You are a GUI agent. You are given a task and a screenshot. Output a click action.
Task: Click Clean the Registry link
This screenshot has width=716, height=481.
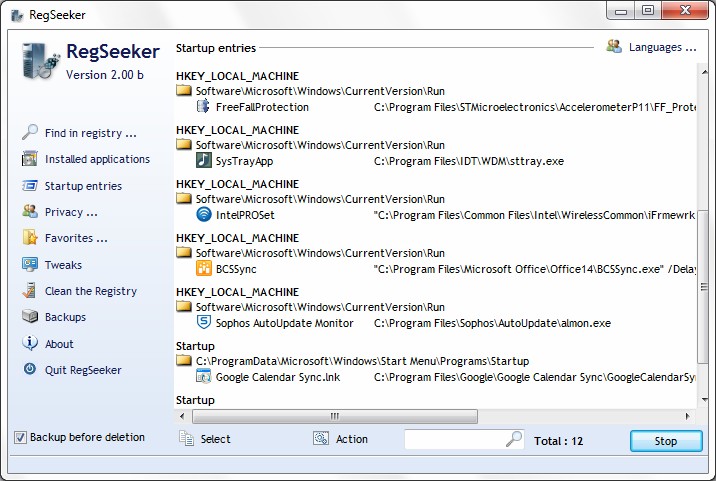91,291
